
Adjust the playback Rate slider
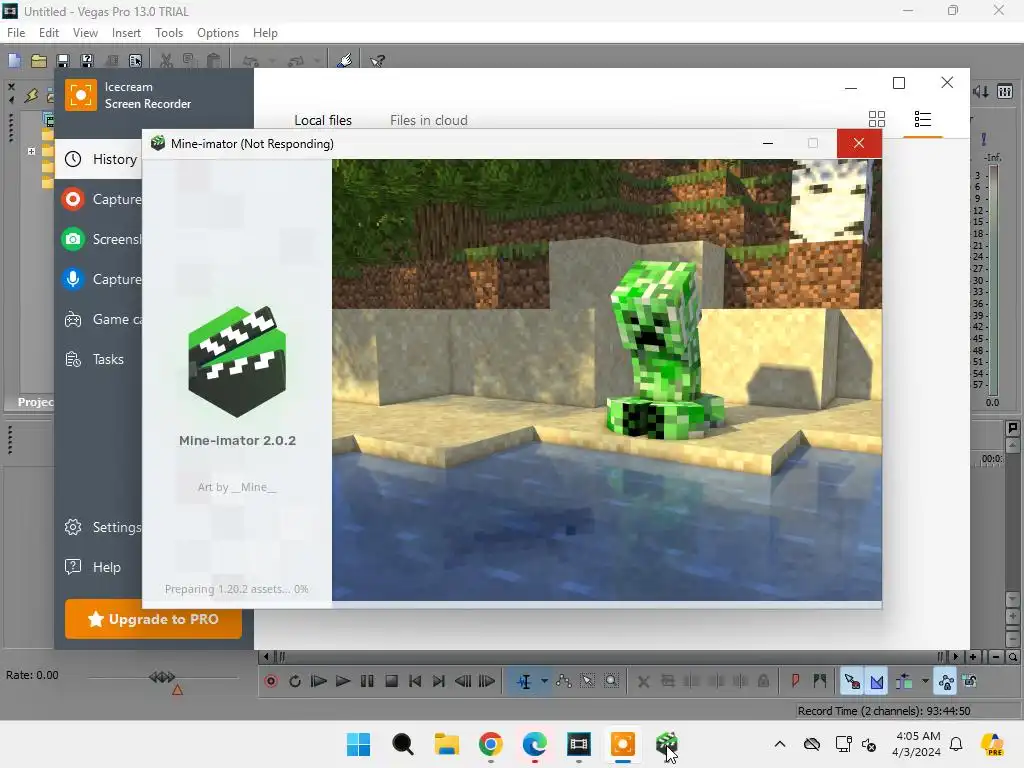tap(163, 677)
